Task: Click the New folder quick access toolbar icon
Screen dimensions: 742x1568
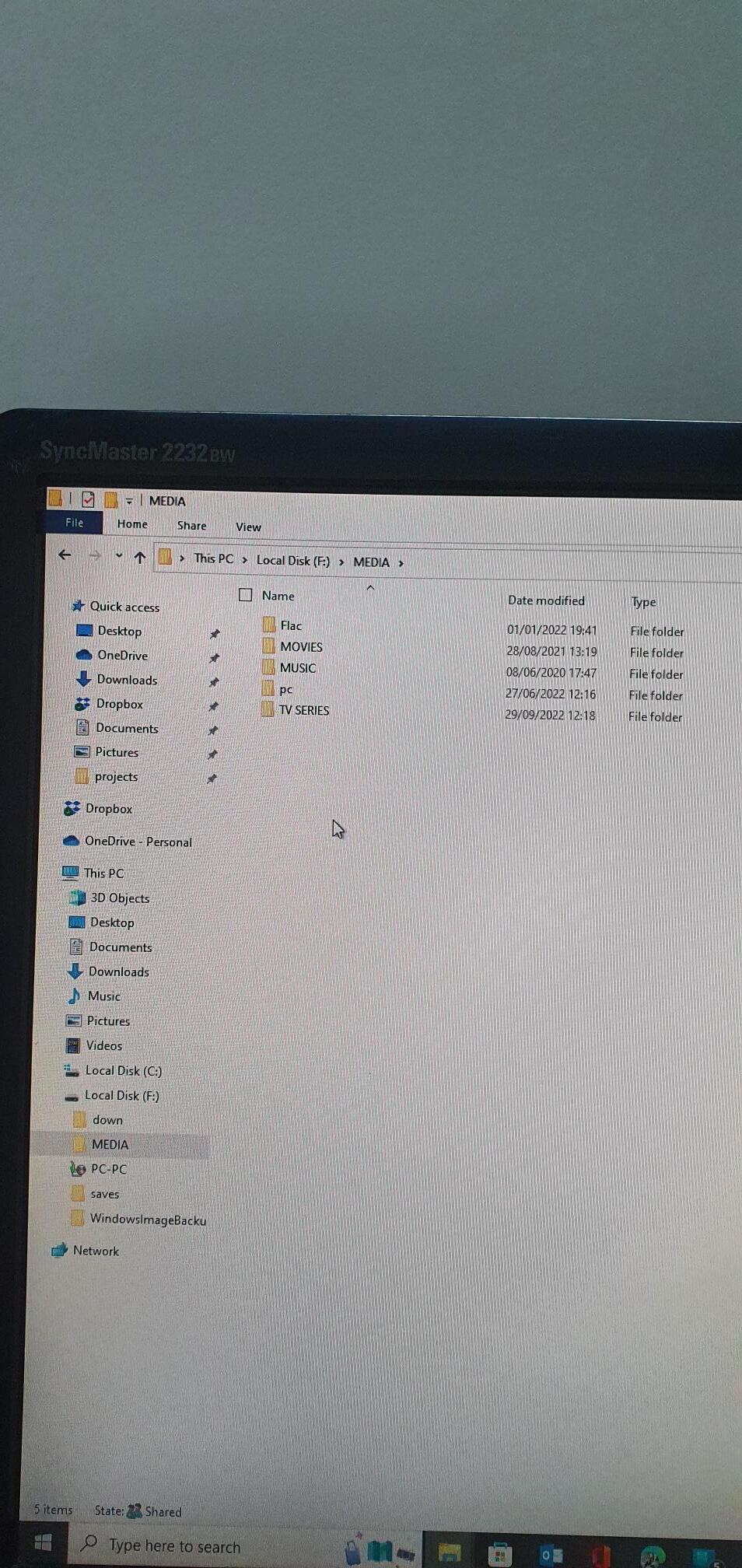Action: click(x=110, y=500)
